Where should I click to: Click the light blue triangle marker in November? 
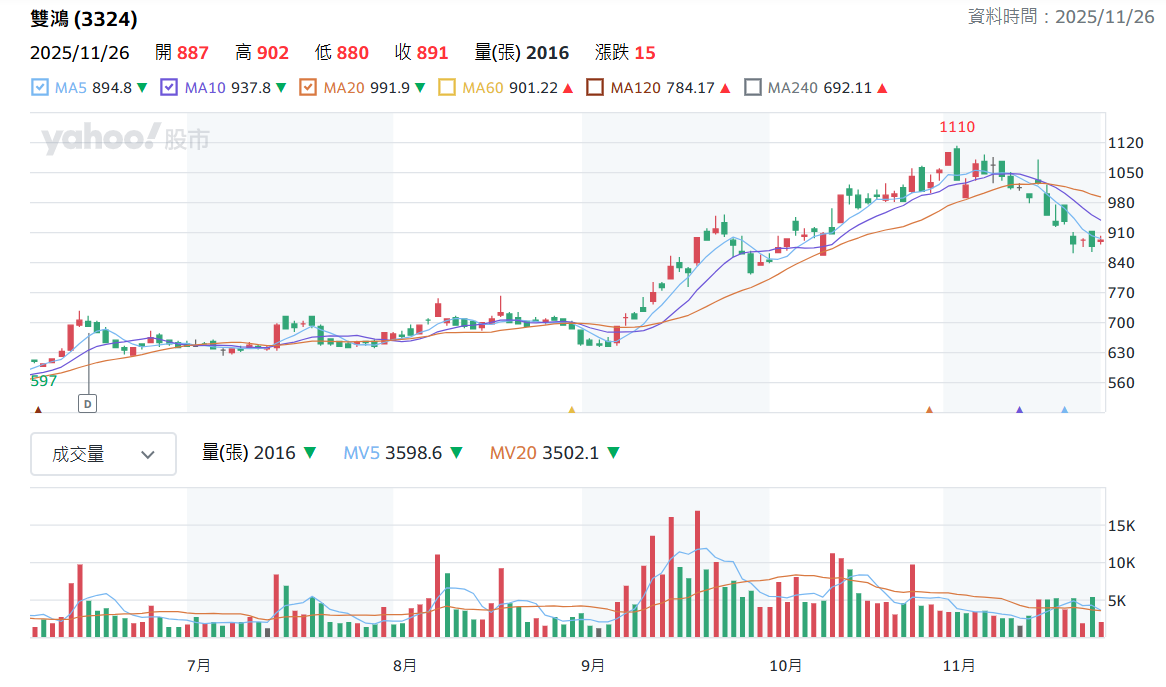pos(1064,410)
